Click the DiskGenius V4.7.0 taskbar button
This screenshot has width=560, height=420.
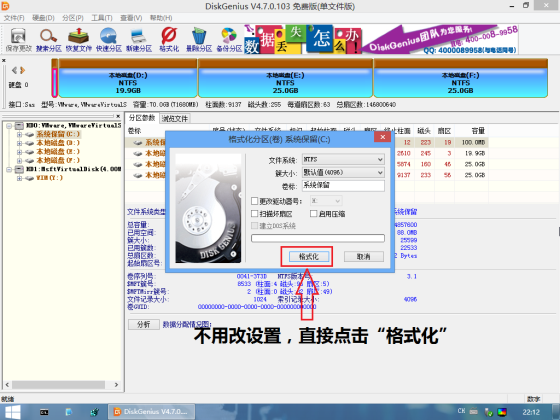click(151, 412)
